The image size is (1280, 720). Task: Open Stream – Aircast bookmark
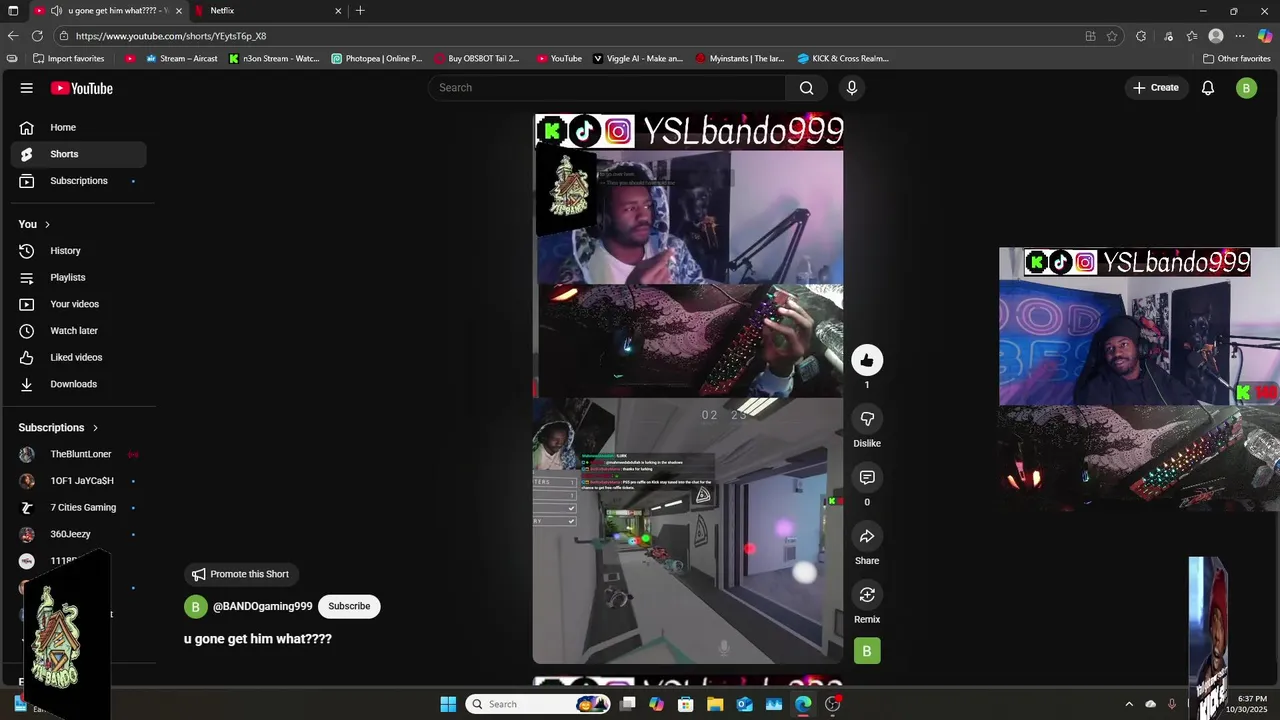tap(182, 58)
